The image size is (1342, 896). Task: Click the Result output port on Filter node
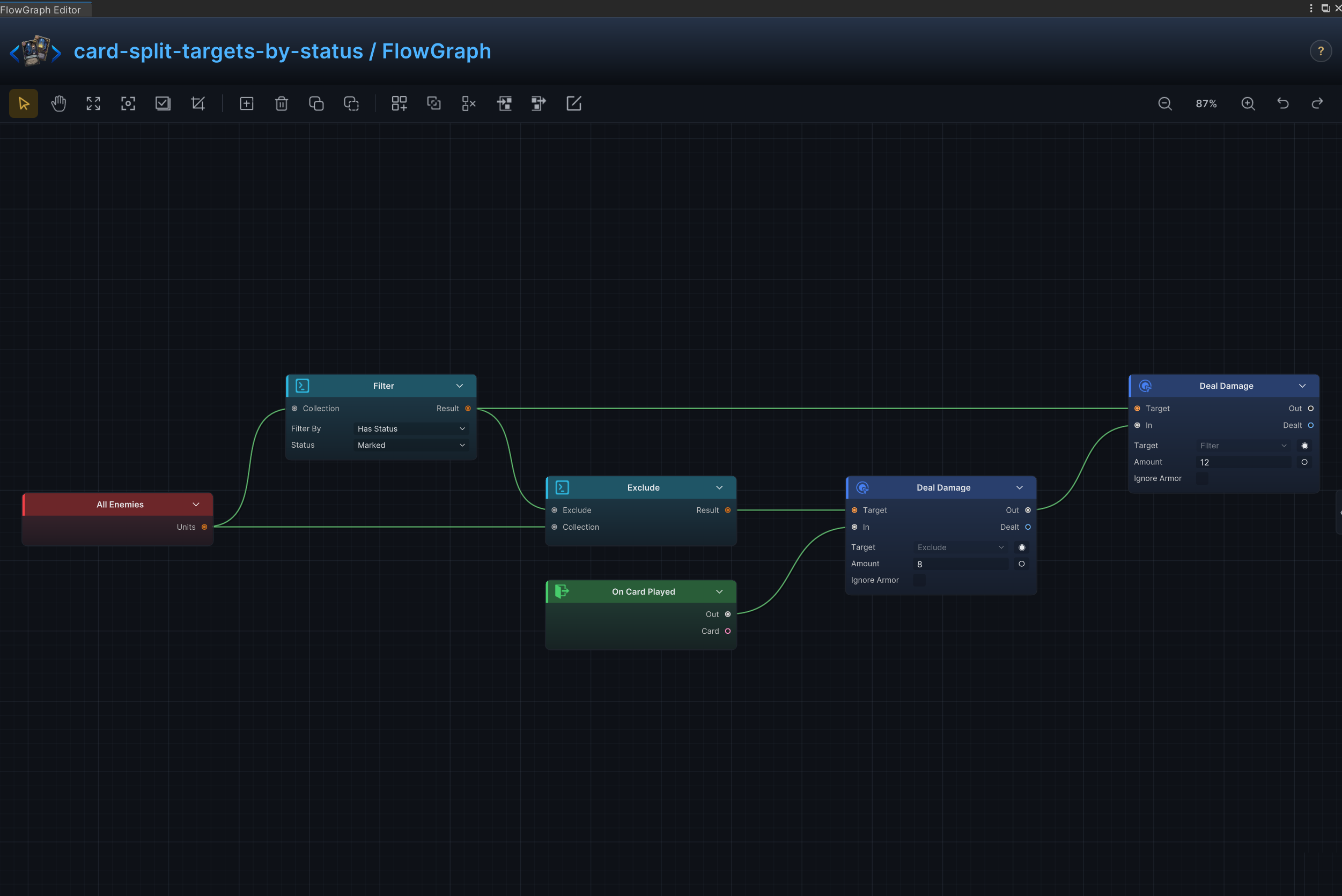tap(468, 409)
